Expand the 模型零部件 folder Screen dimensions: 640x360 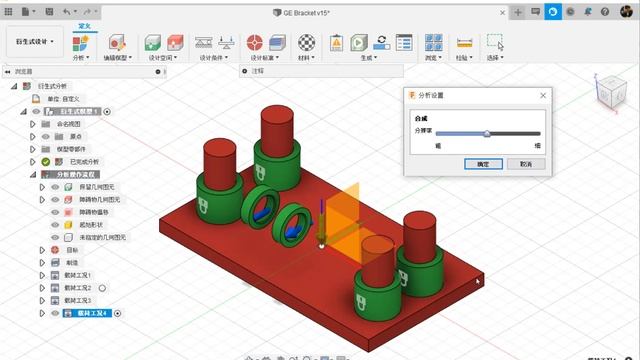(x=33, y=149)
